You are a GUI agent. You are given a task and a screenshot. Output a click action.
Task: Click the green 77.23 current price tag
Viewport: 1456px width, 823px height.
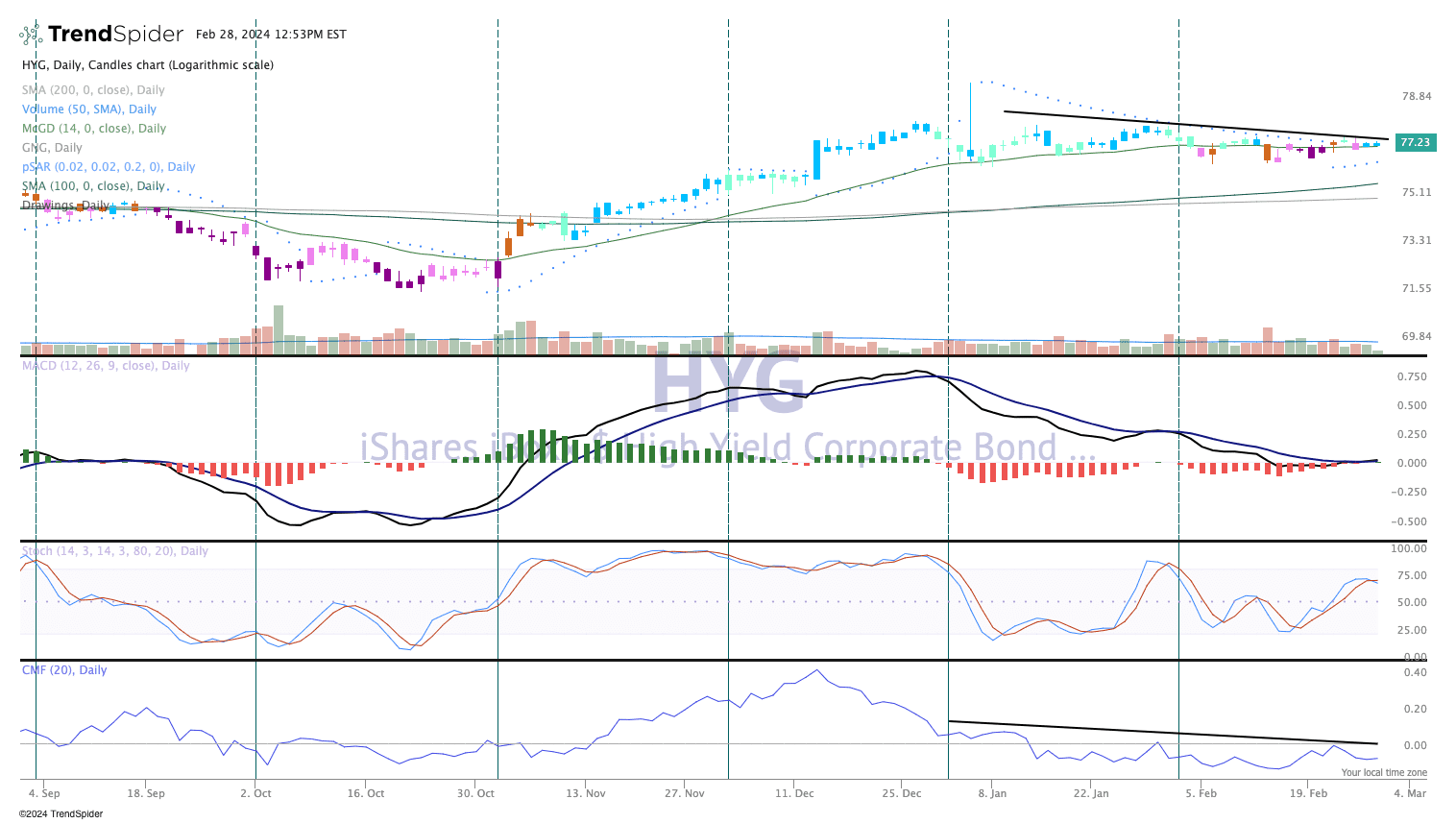(1415, 142)
